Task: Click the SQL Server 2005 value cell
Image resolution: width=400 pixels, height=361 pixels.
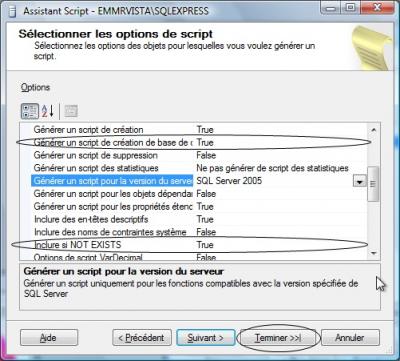Action: [273, 181]
